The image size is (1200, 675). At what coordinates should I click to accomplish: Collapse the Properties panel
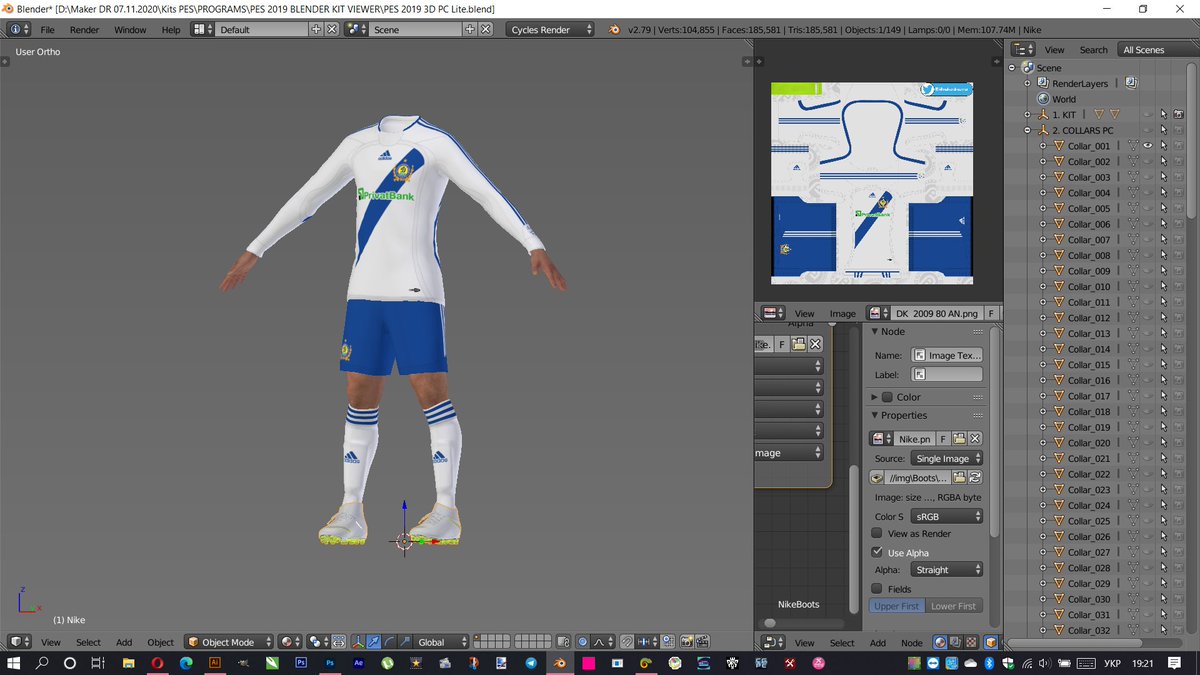coord(875,415)
